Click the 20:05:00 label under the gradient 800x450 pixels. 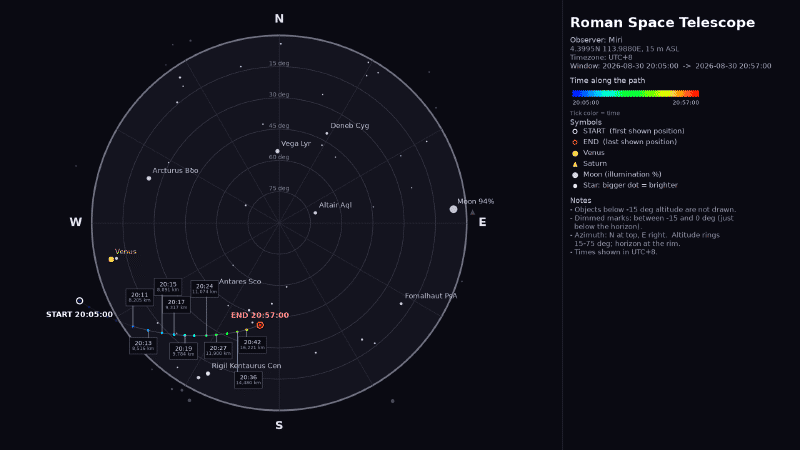[x=586, y=103]
